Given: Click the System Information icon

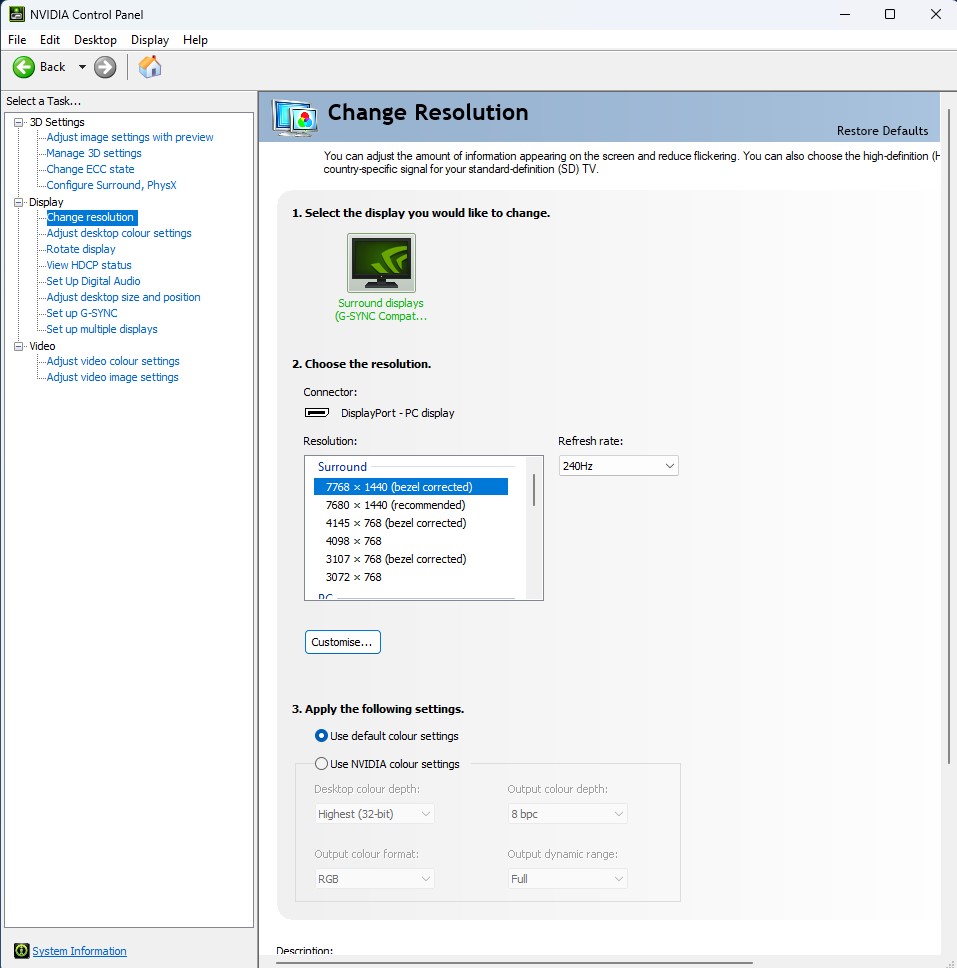Looking at the screenshot, I should coord(21,951).
